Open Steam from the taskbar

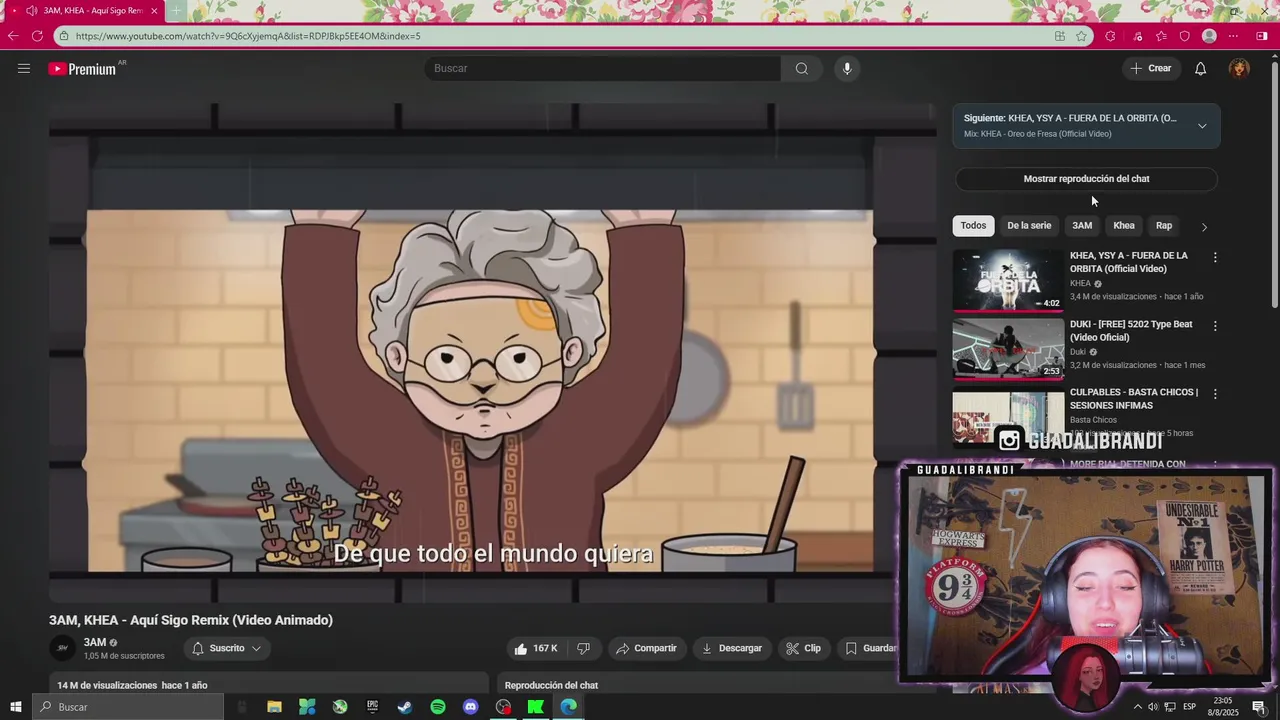[x=405, y=707]
